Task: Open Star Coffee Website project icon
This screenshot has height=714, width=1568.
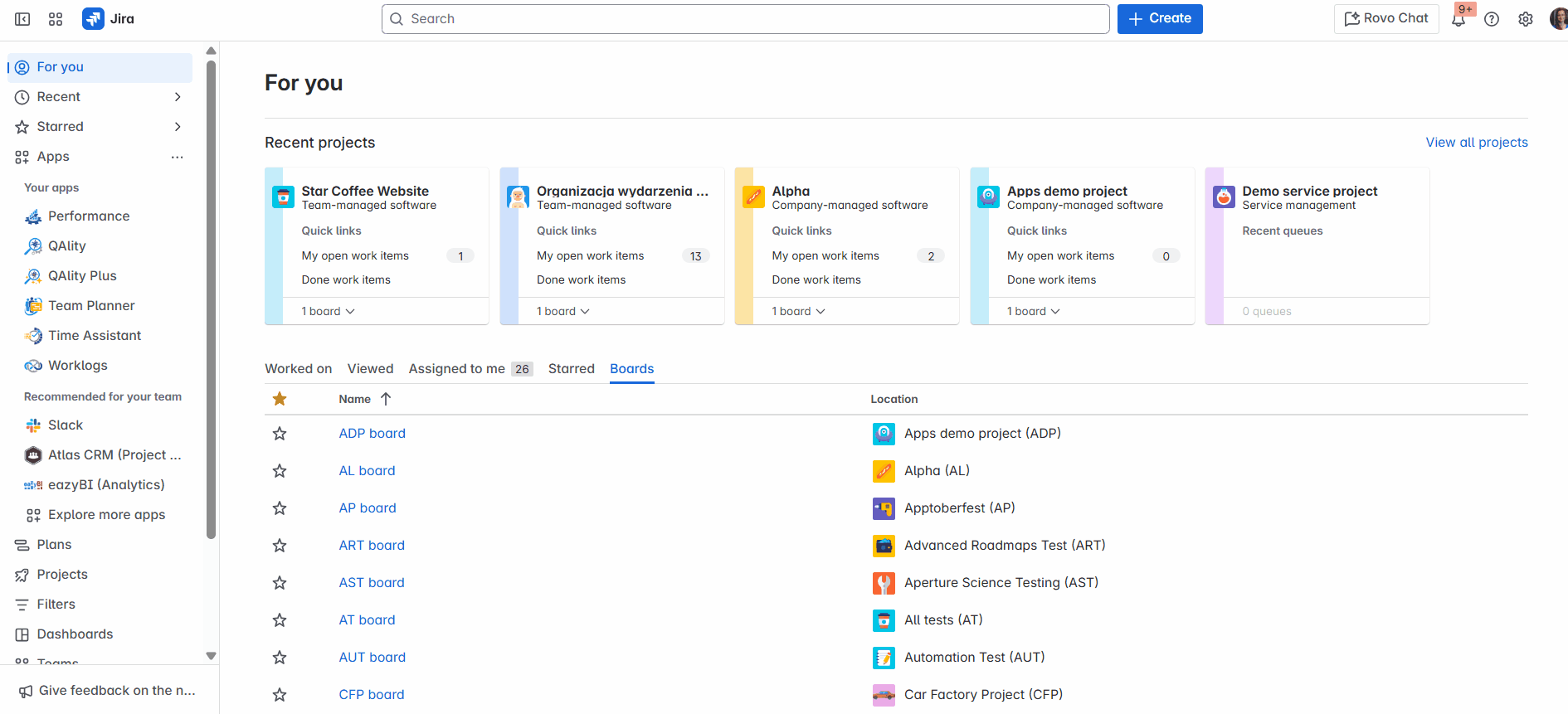Action: [x=283, y=197]
